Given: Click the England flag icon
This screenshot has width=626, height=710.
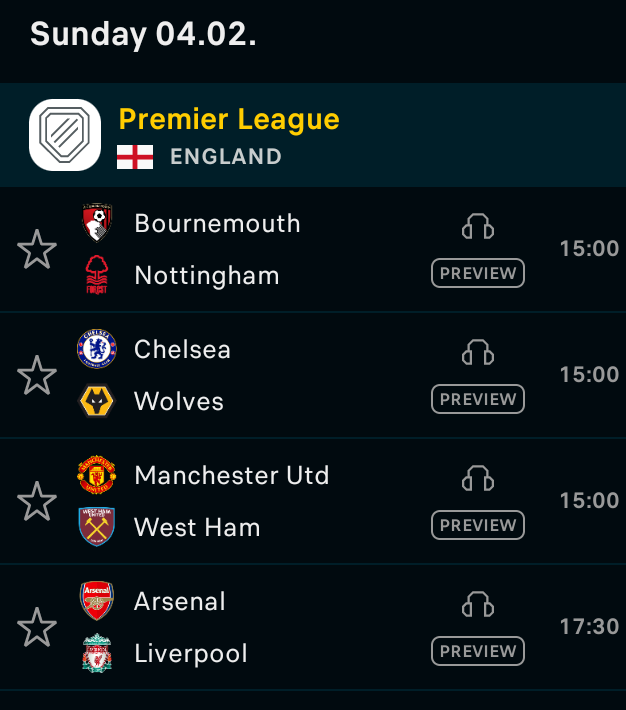Looking at the screenshot, I should tap(135, 157).
